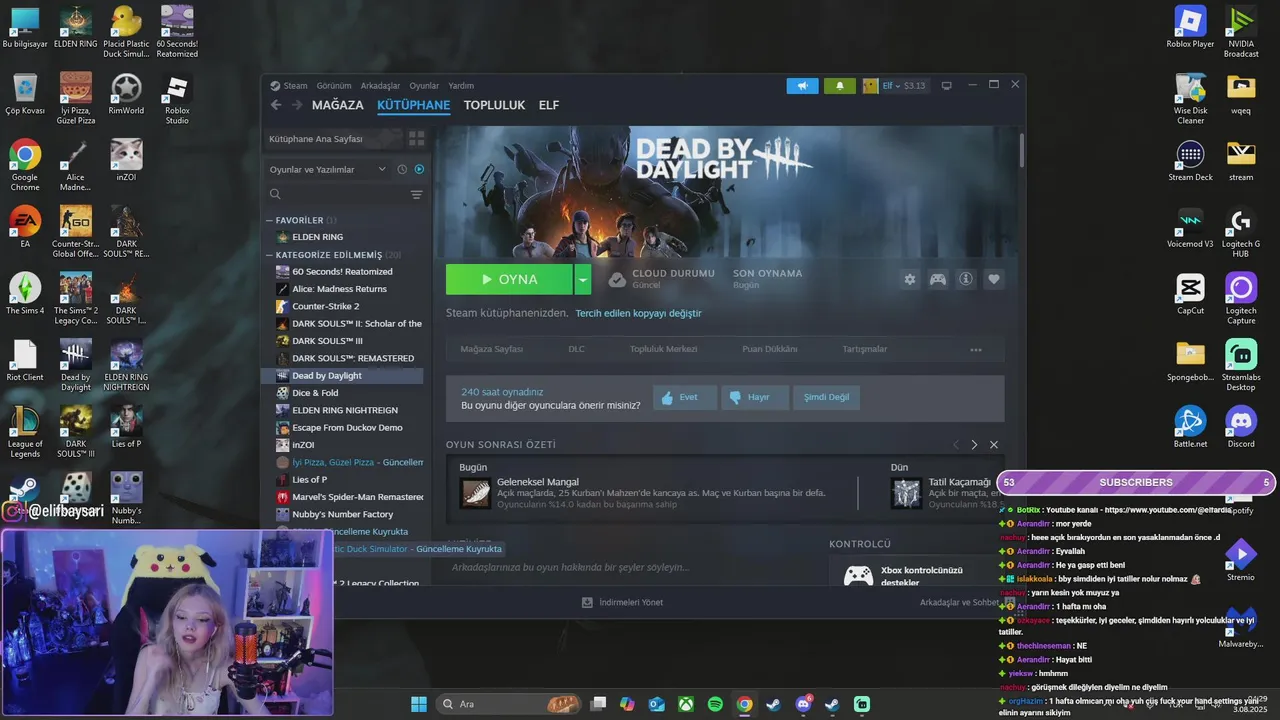
Task: Open Puan Dükkânı link
Action: (x=770, y=349)
